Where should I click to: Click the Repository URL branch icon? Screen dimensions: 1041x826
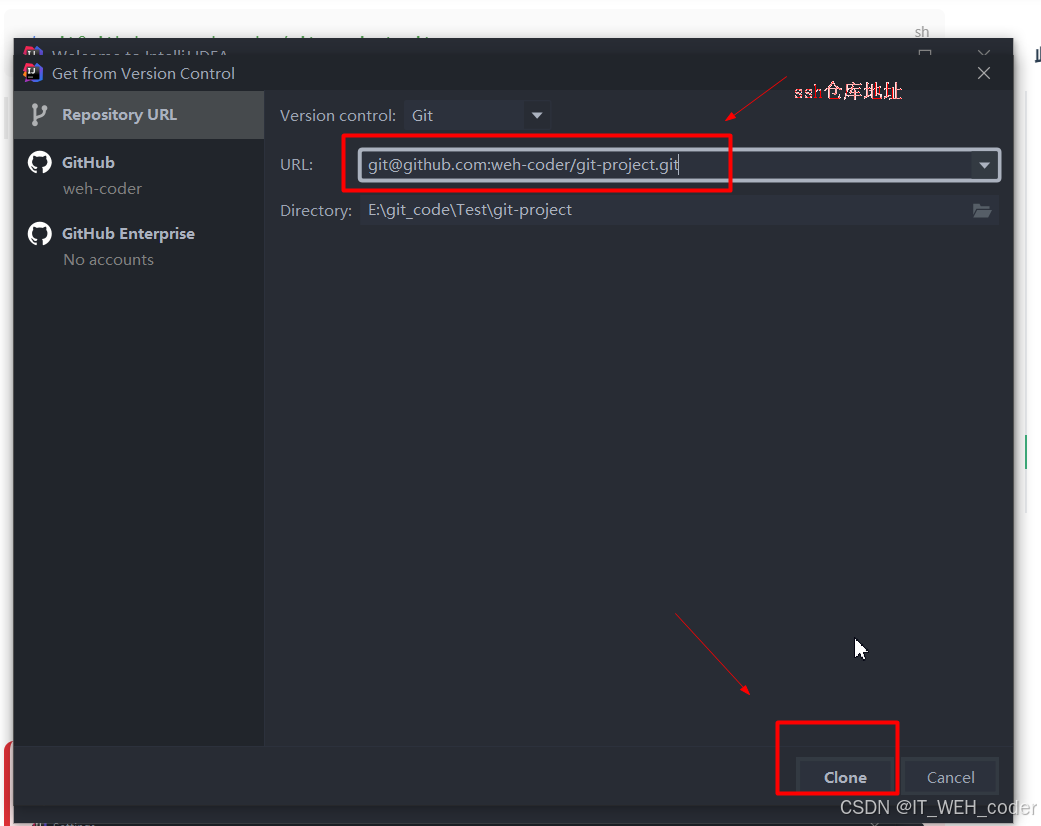(x=39, y=115)
